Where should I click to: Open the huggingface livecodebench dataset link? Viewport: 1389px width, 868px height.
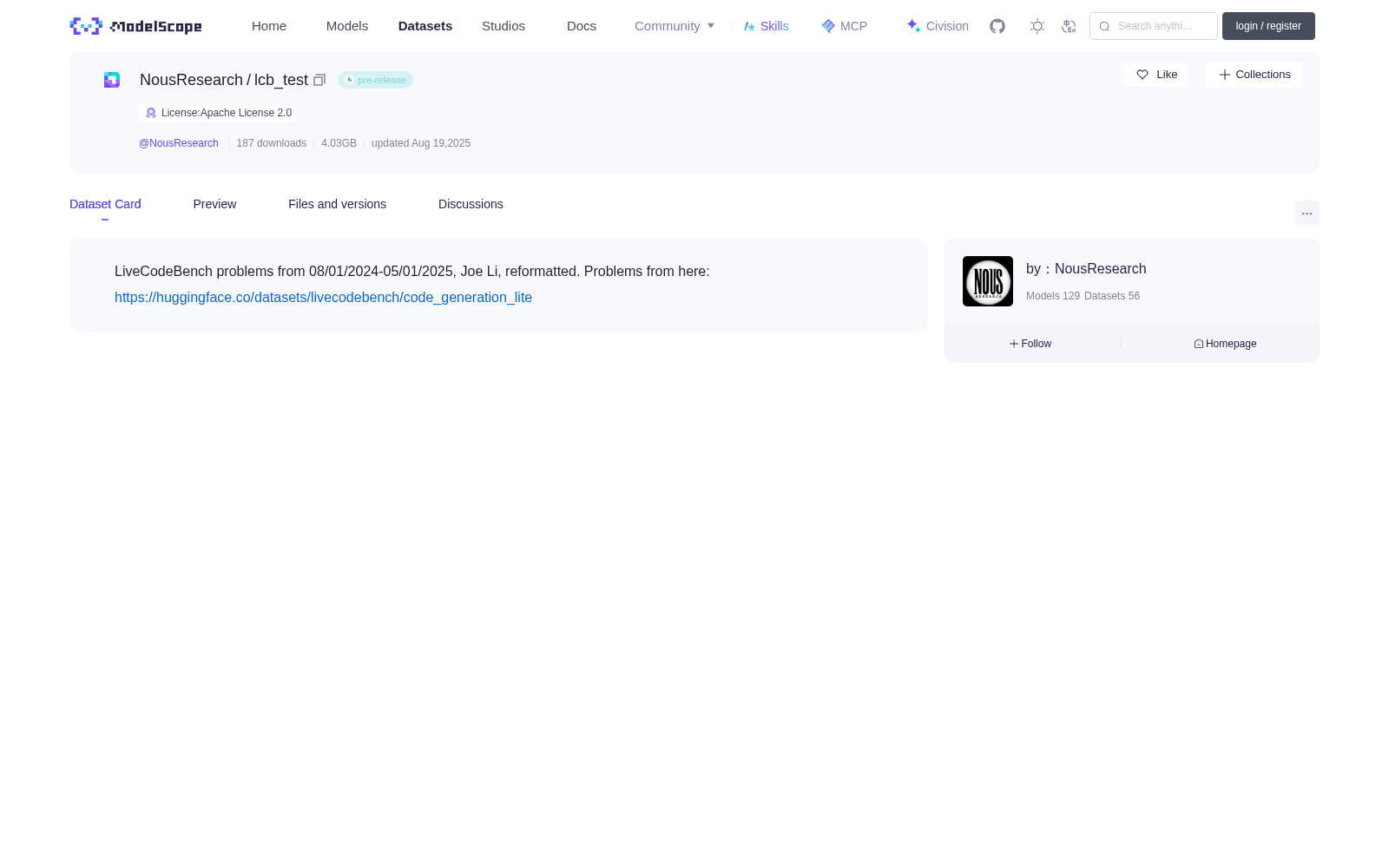(323, 297)
